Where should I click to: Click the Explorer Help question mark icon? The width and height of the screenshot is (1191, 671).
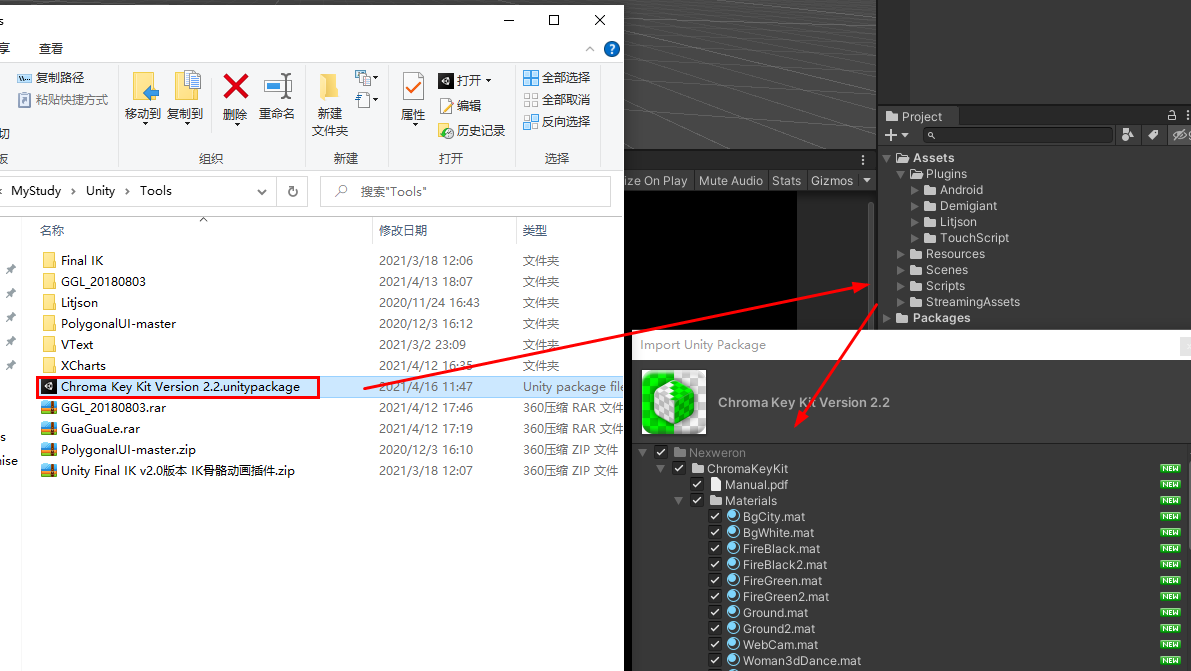coord(611,49)
